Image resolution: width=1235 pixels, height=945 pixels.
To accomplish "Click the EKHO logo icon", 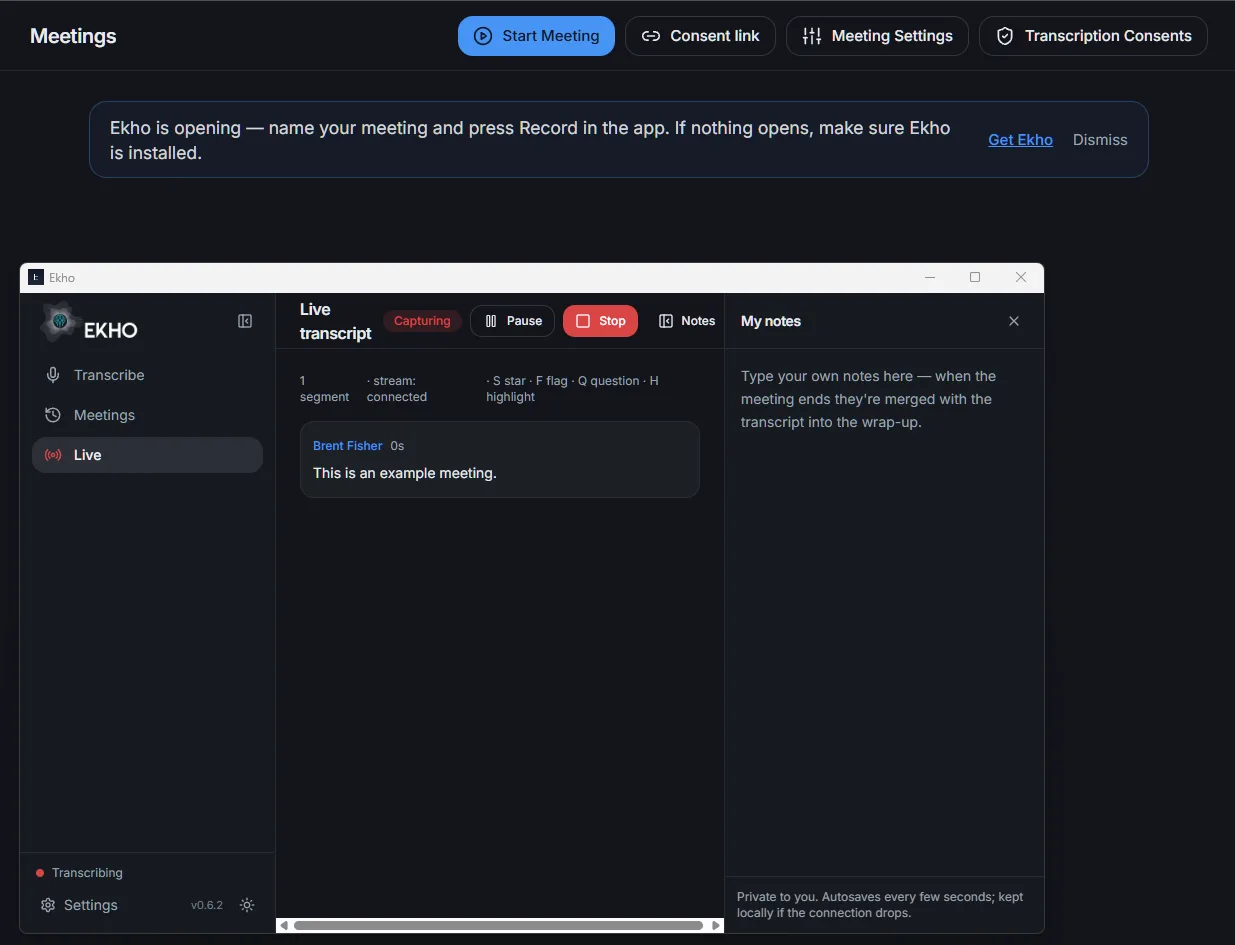I will point(59,322).
